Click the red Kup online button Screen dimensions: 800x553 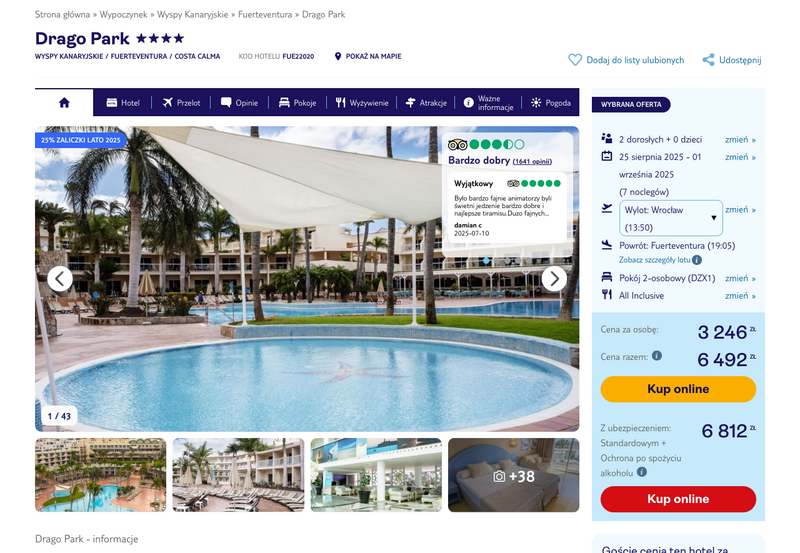coord(678,499)
